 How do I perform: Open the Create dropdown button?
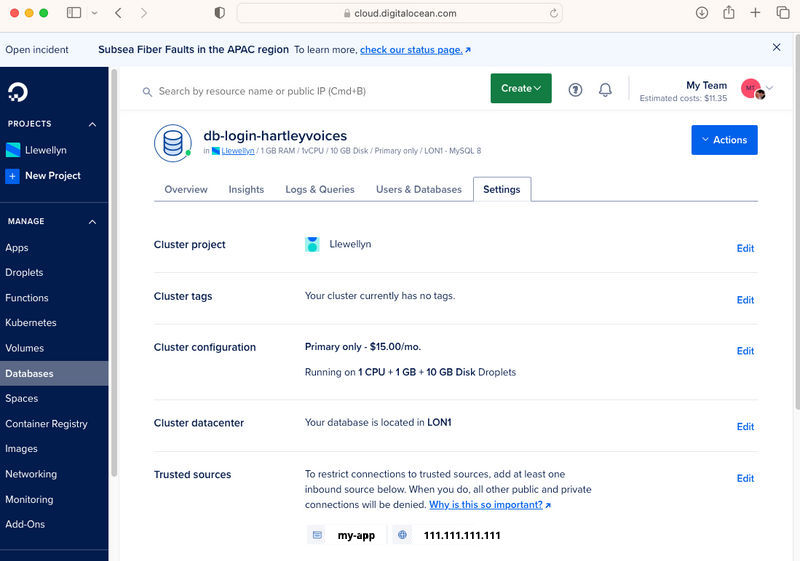(x=521, y=88)
